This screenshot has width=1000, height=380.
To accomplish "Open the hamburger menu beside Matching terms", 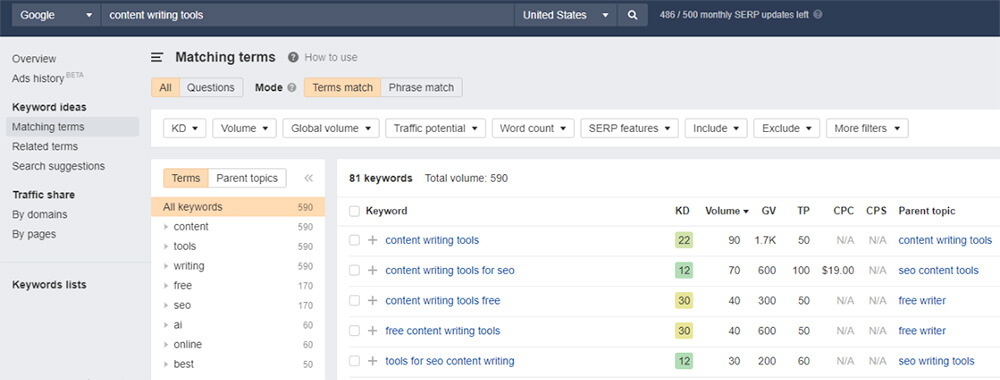I will pos(157,57).
